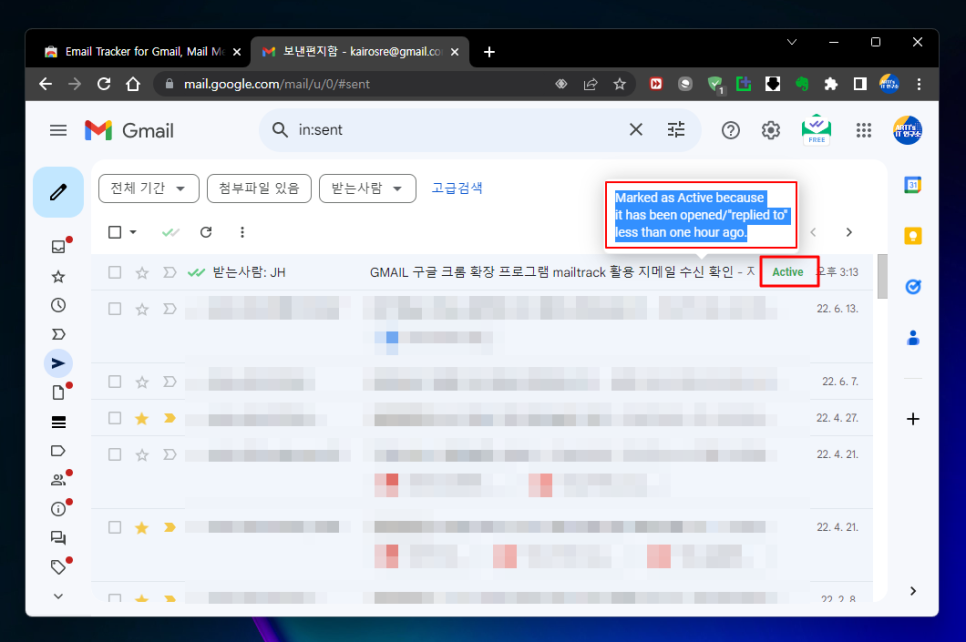Star the 22. 6. 7. email

click(x=142, y=382)
